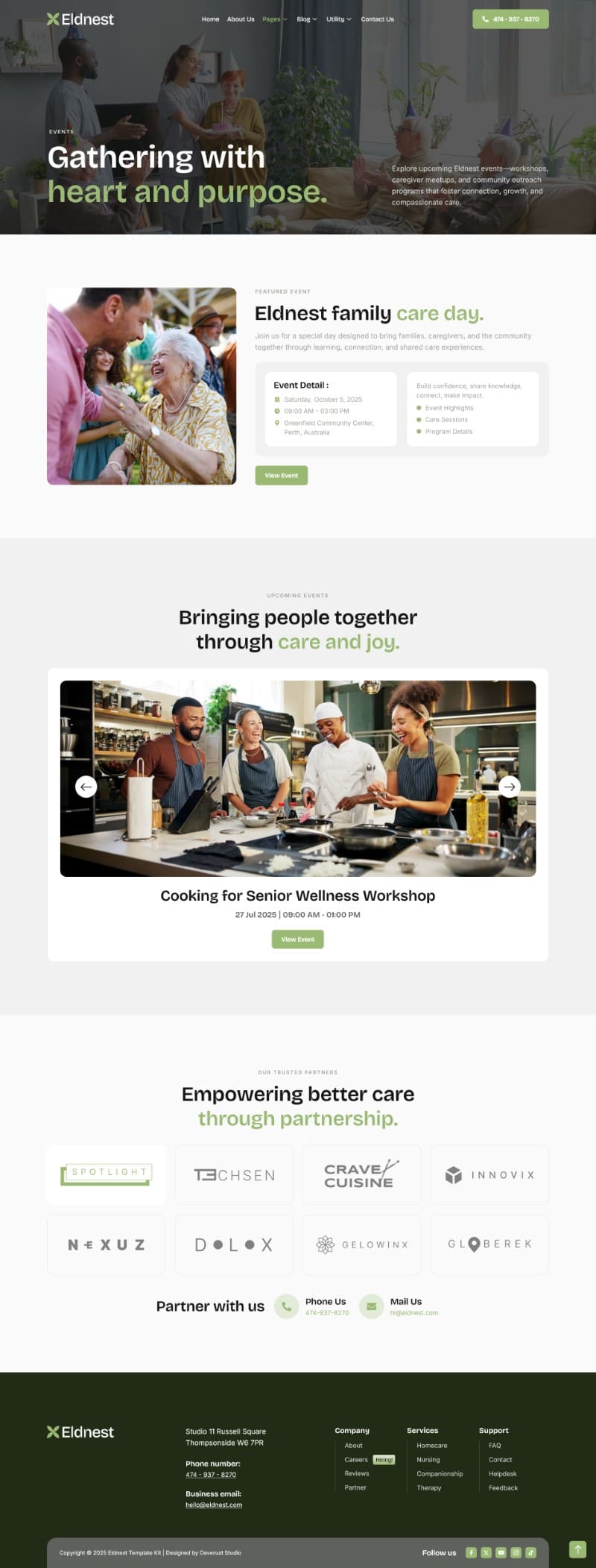
Task: Click the phone number button in header
Action: pos(510,19)
